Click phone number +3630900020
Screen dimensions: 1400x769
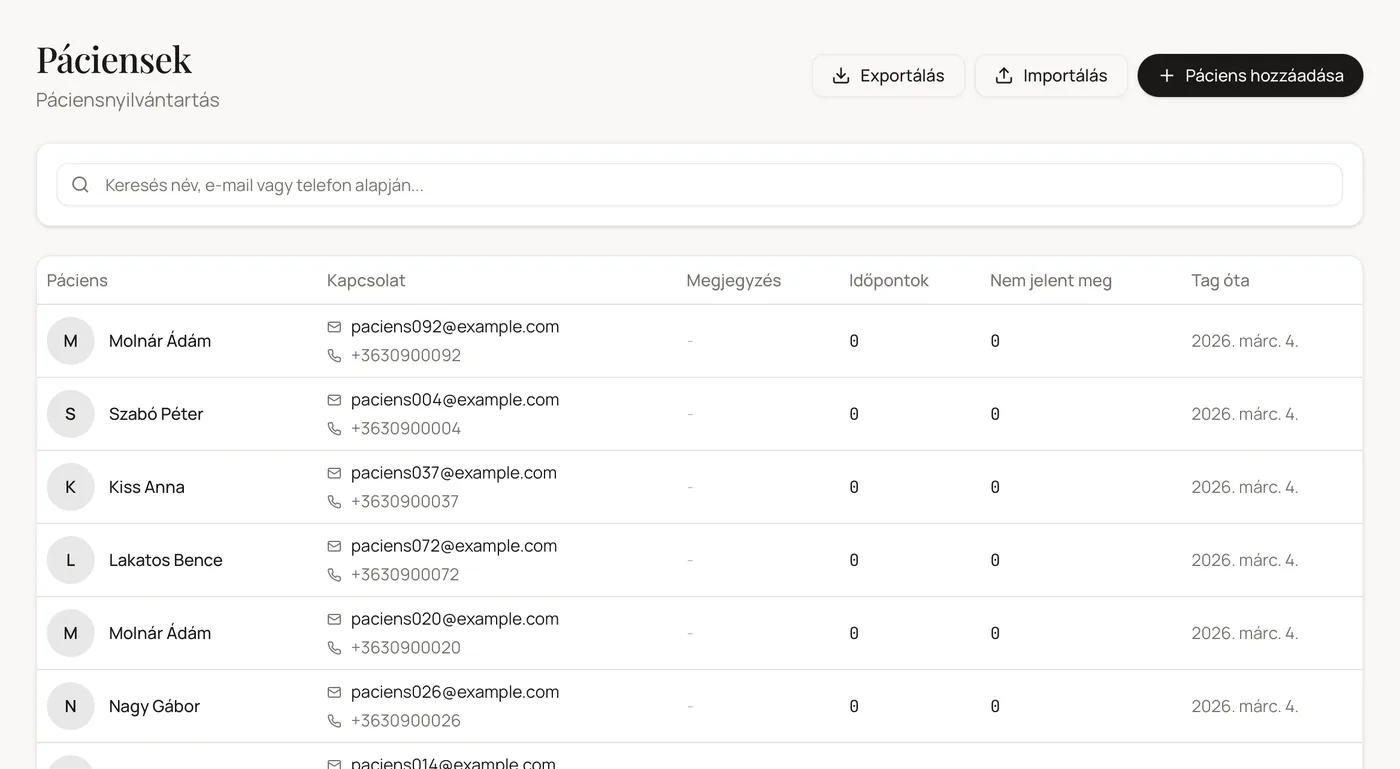406,648
